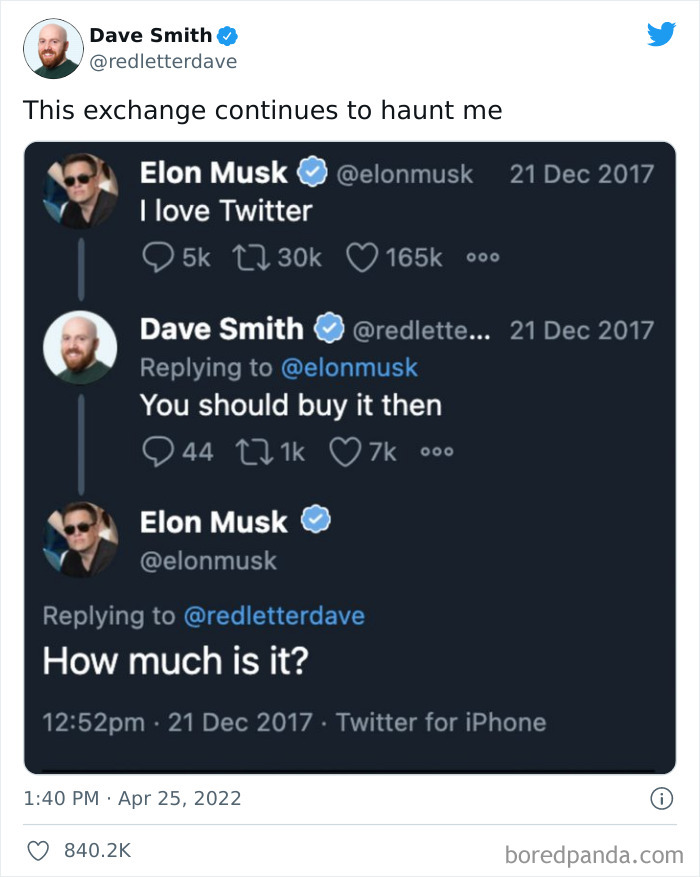Screen dimensions: 700x877
Task: Click the @redletterdave mention link
Action: tap(274, 616)
